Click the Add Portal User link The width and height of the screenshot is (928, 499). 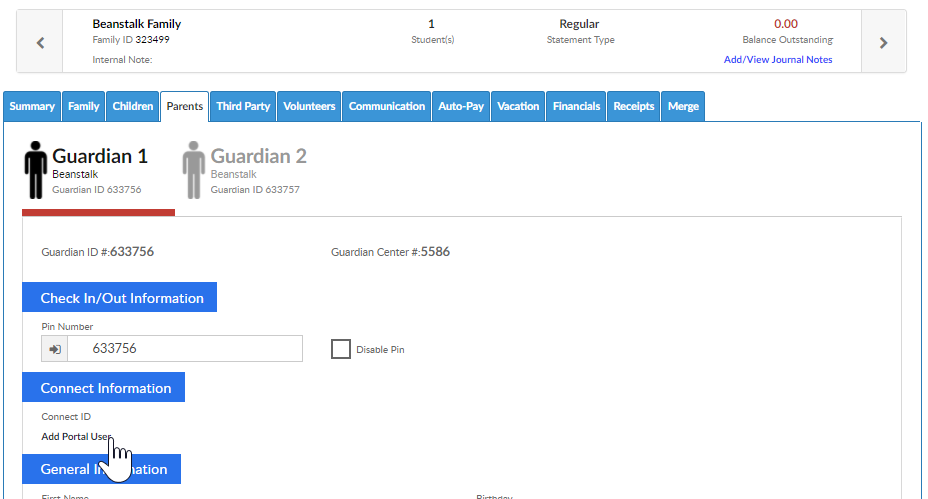(x=76, y=437)
